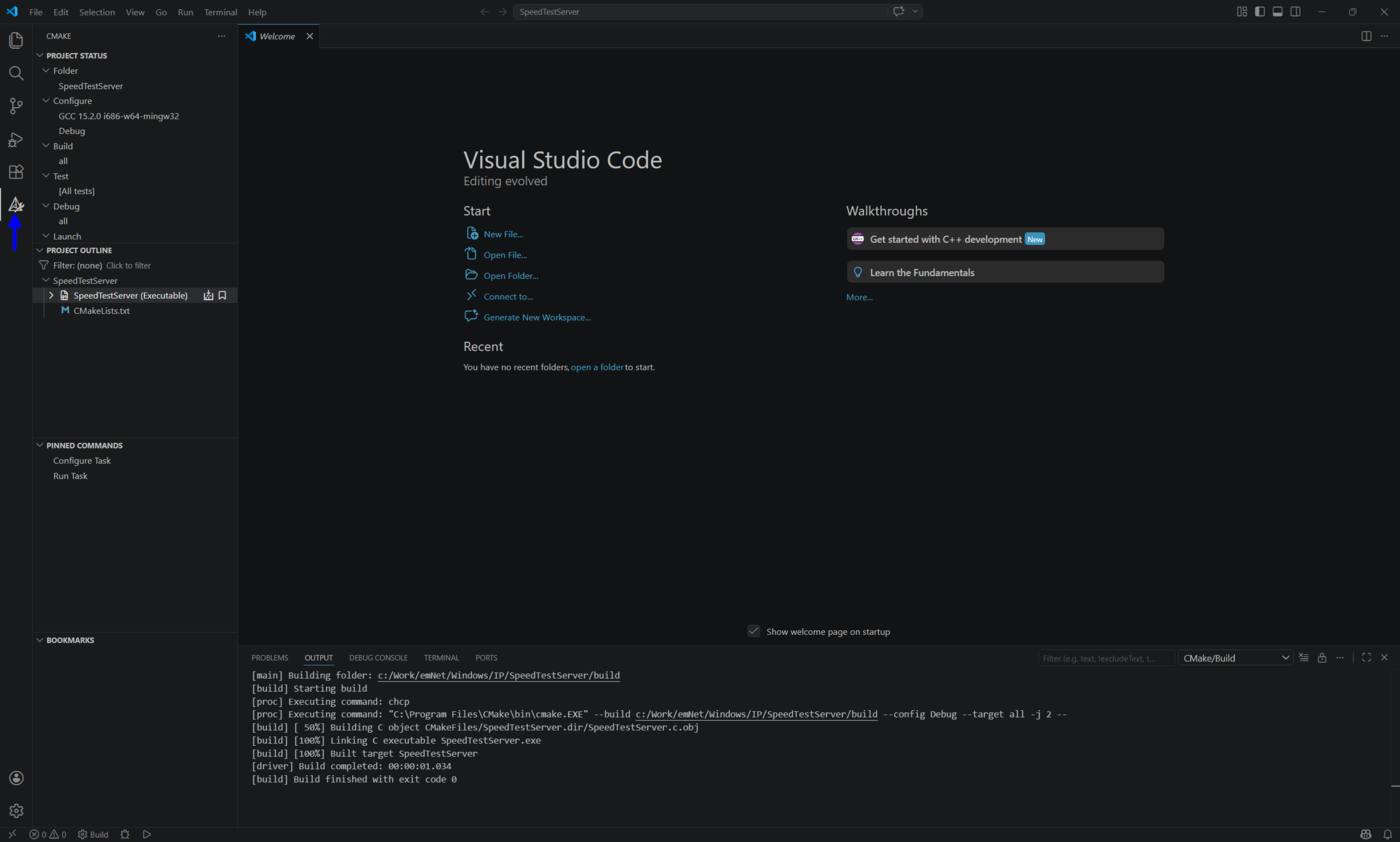Collapse the PROJECT STATUS section

[77, 55]
